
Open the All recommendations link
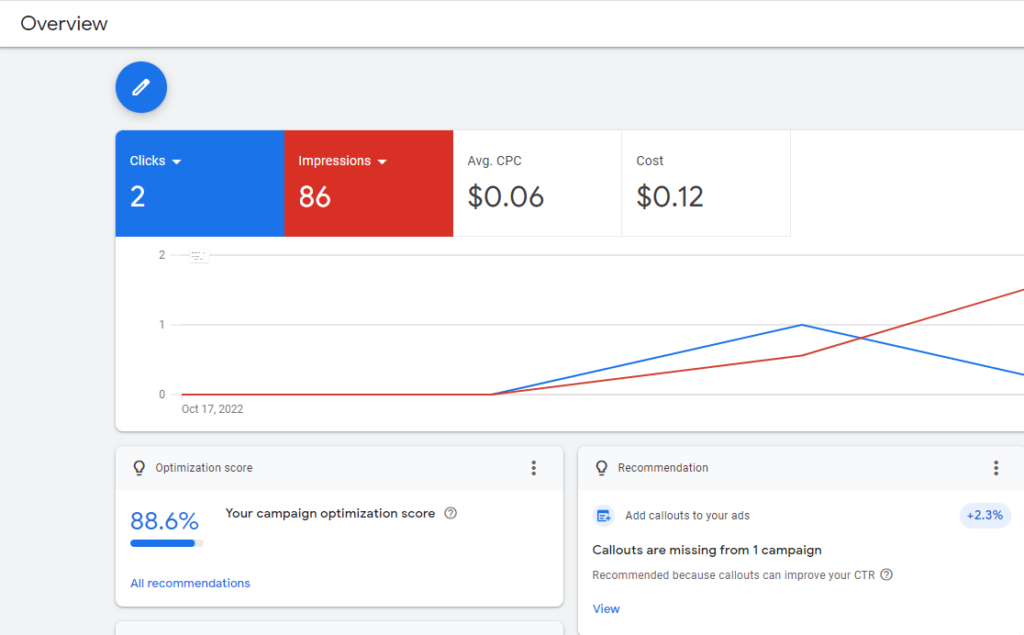tap(190, 583)
